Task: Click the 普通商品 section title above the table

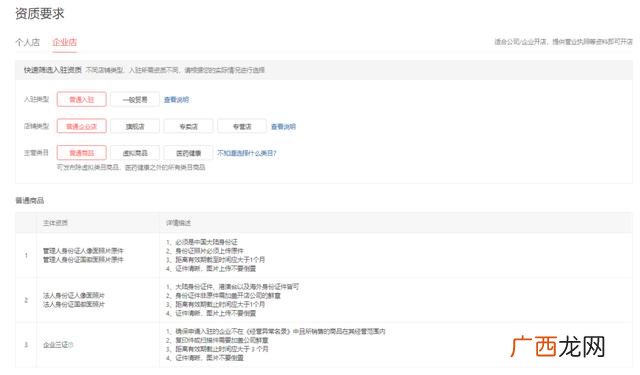Action: tap(29, 200)
